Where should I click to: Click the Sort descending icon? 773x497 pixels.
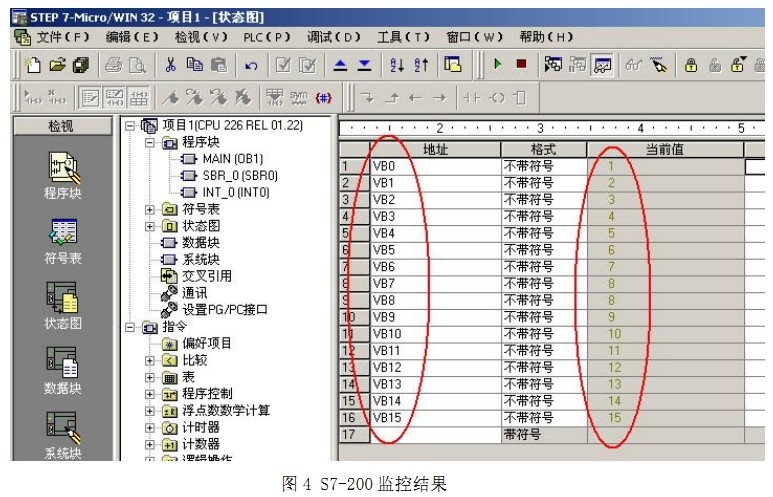422,65
